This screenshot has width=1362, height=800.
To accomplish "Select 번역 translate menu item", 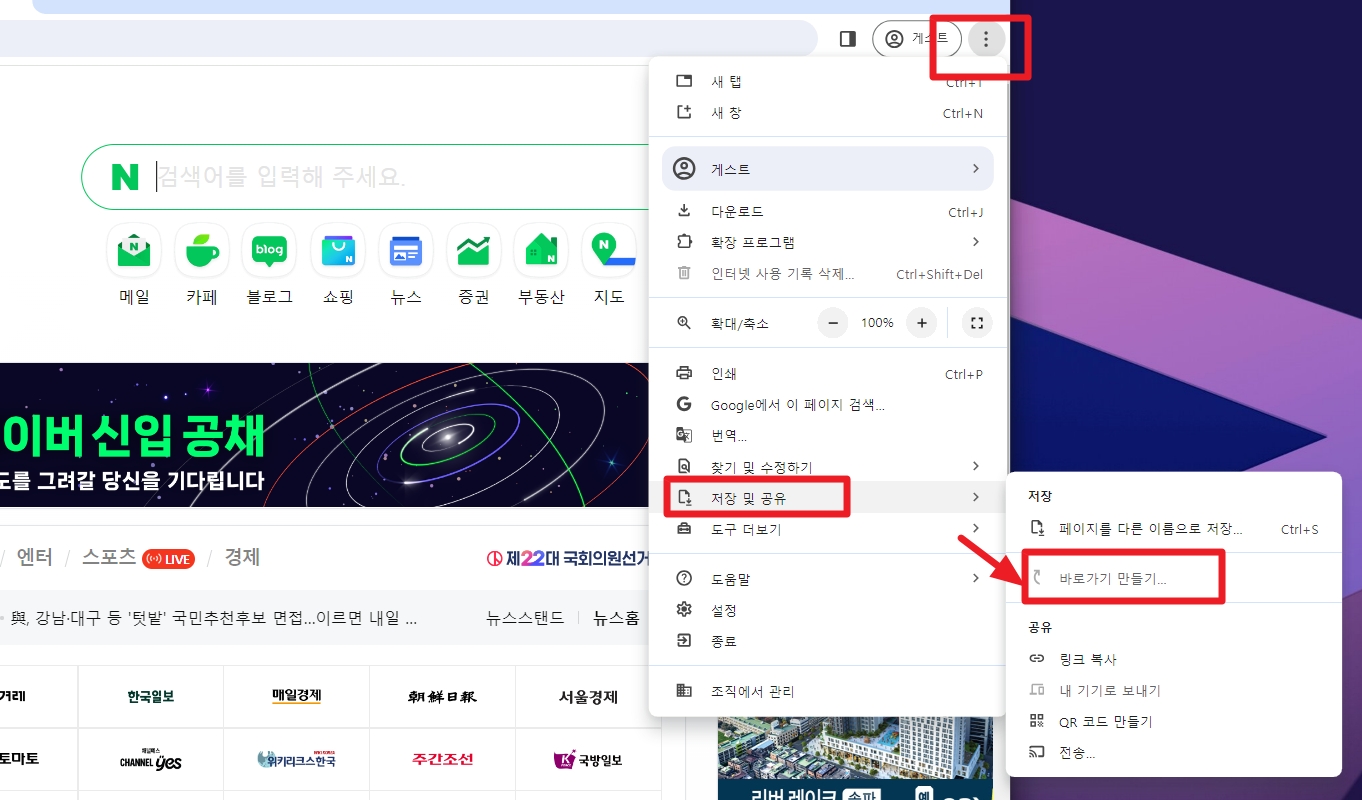I will tap(827, 436).
